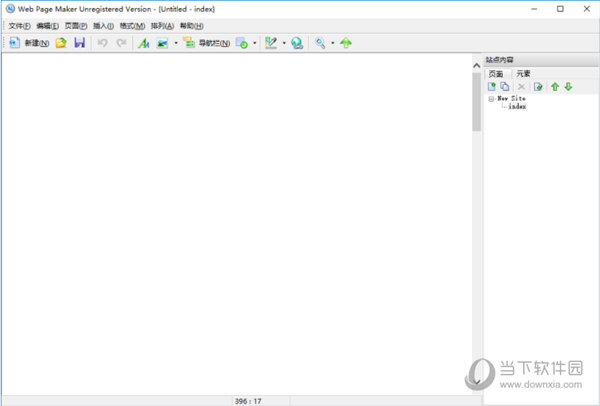Click the green up-arrow publish icon

pos(346,43)
